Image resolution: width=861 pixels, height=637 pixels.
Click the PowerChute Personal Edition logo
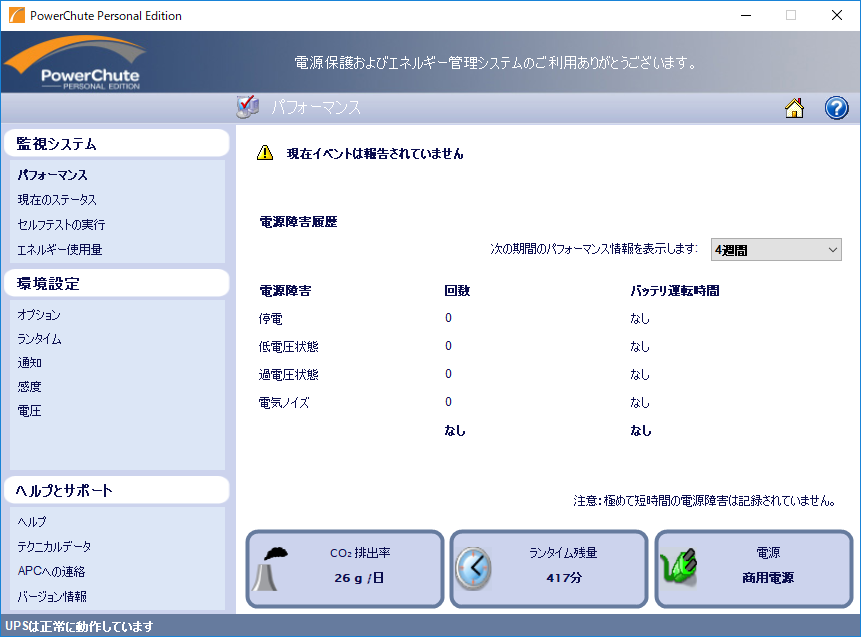tap(75, 63)
